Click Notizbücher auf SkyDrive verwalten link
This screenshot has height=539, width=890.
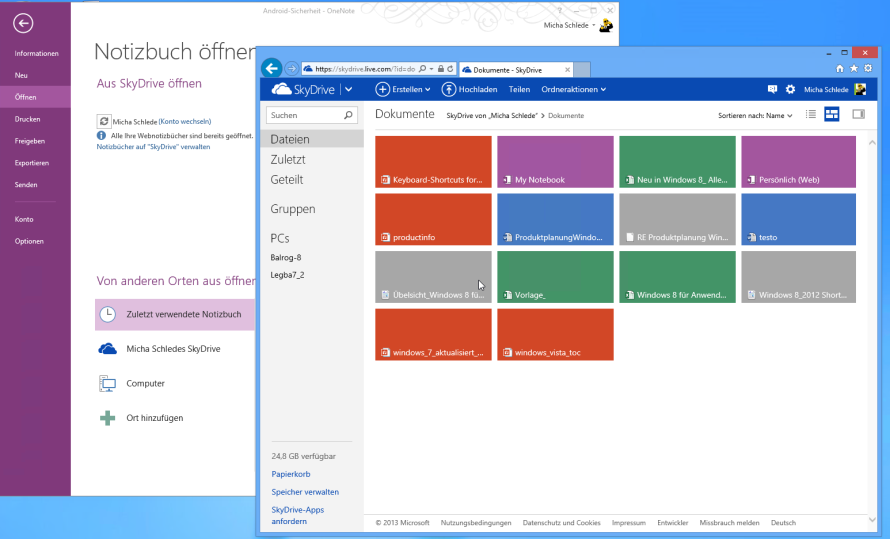point(153,146)
